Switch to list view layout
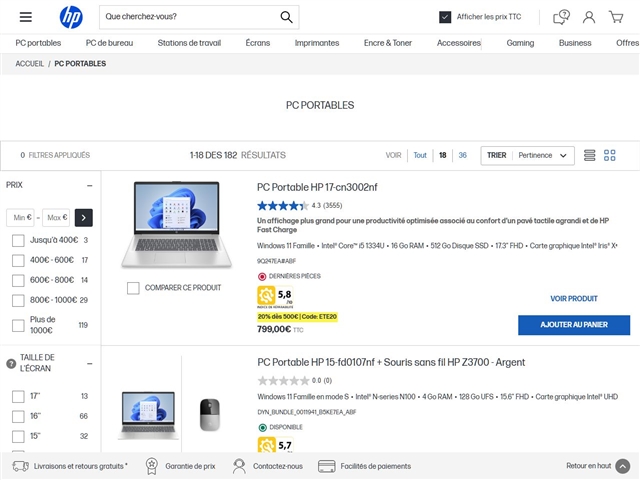 pyautogui.click(x=589, y=155)
